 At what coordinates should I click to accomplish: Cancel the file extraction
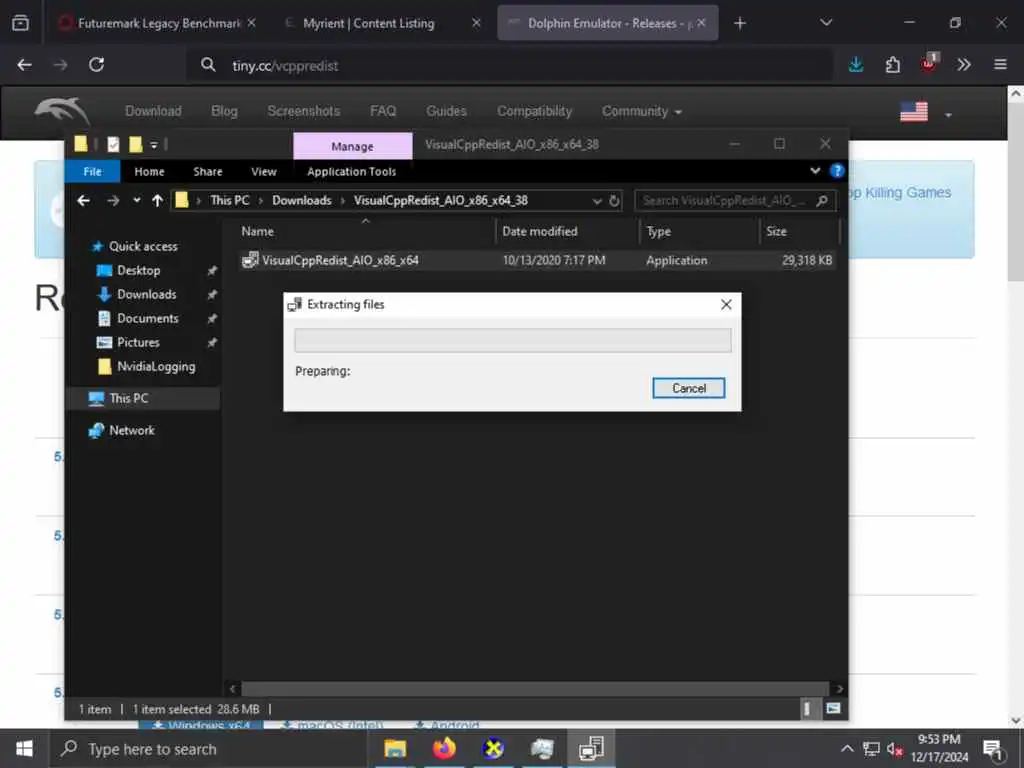688,388
